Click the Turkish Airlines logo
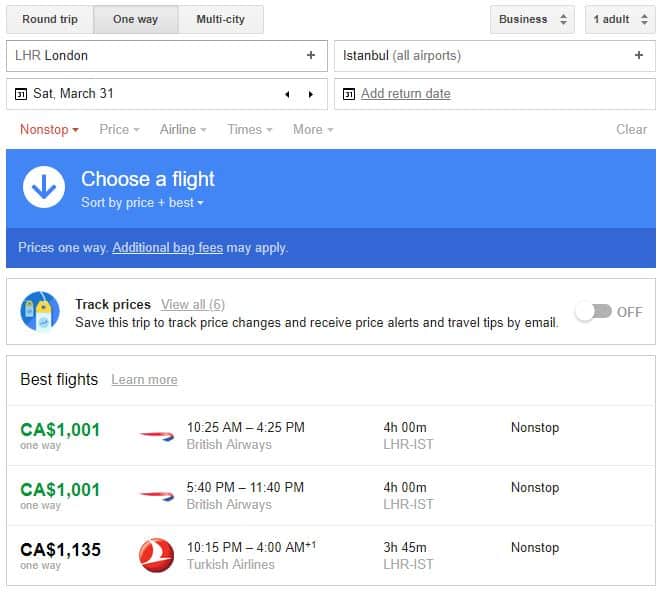The image size is (667, 595). click(156, 555)
